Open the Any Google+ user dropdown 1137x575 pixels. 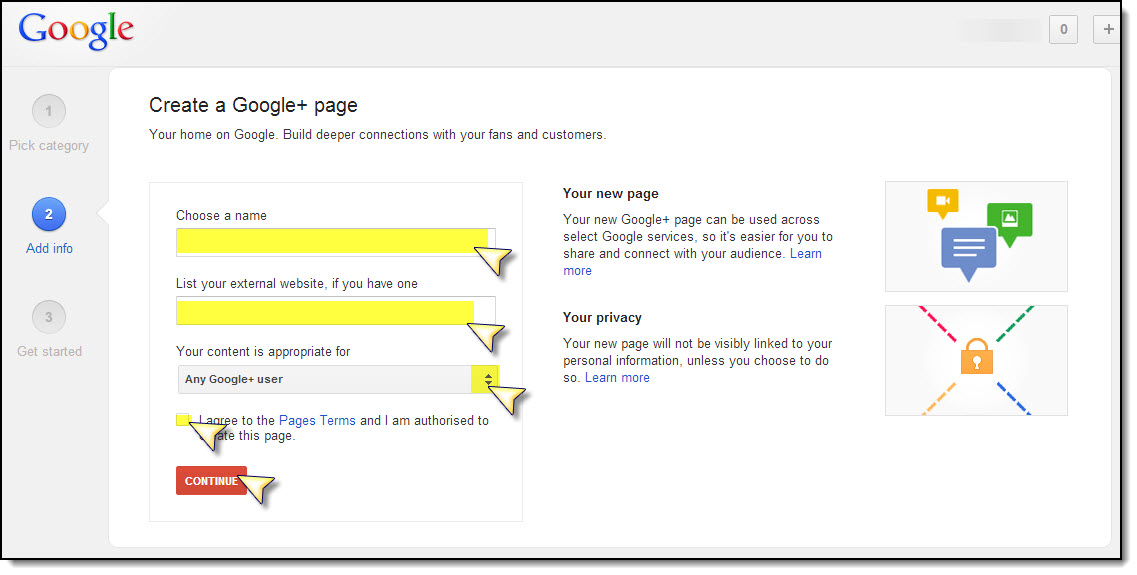coord(337,379)
